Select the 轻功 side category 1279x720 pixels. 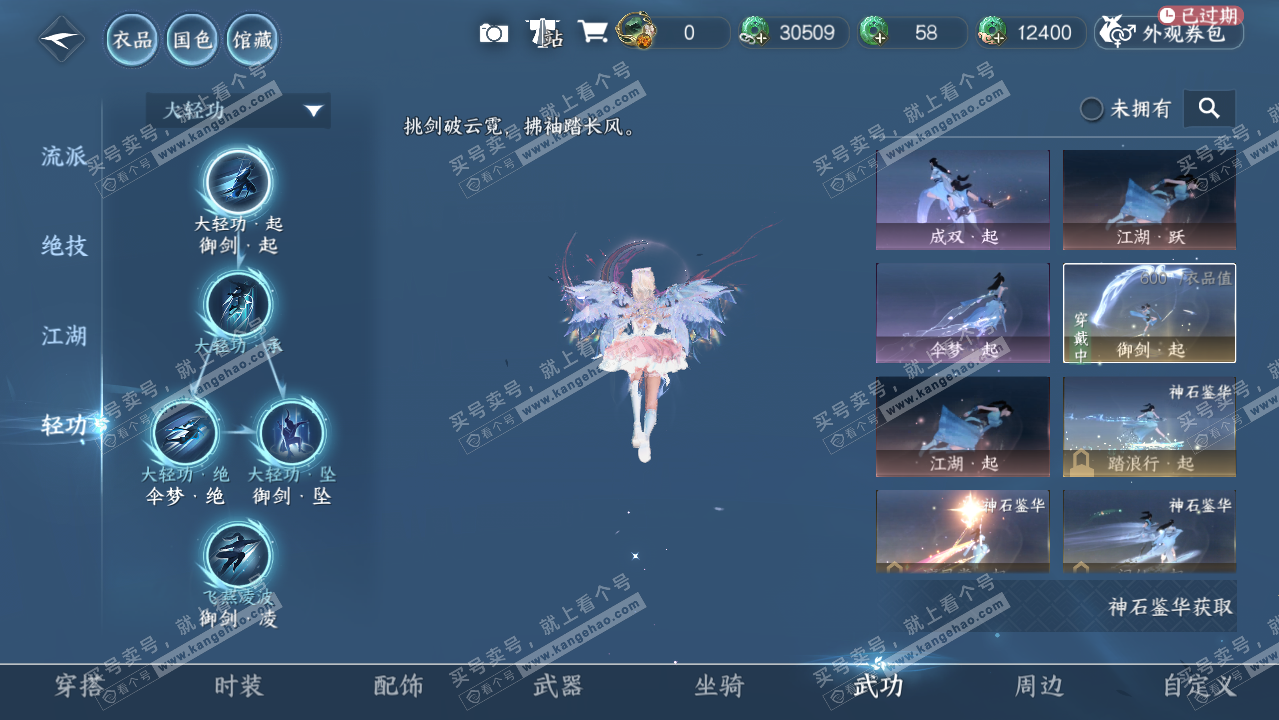[x=66, y=425]
